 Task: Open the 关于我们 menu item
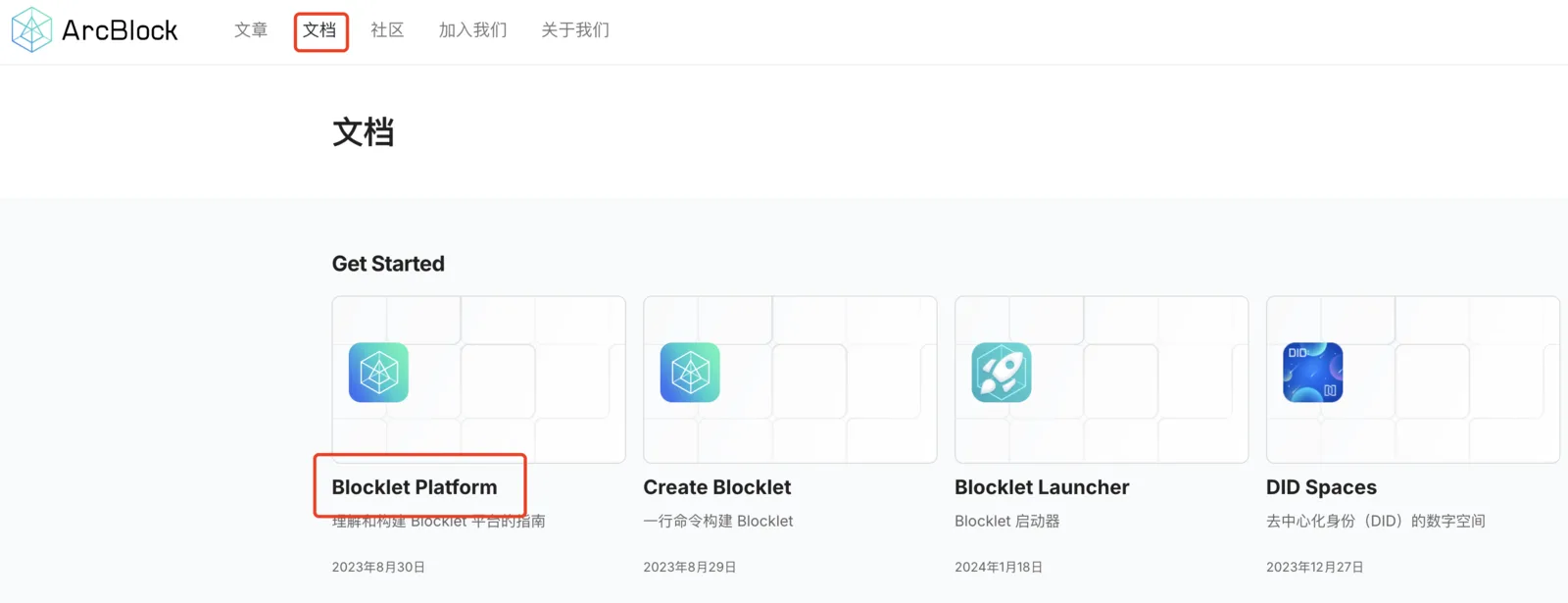click(575, 30)
